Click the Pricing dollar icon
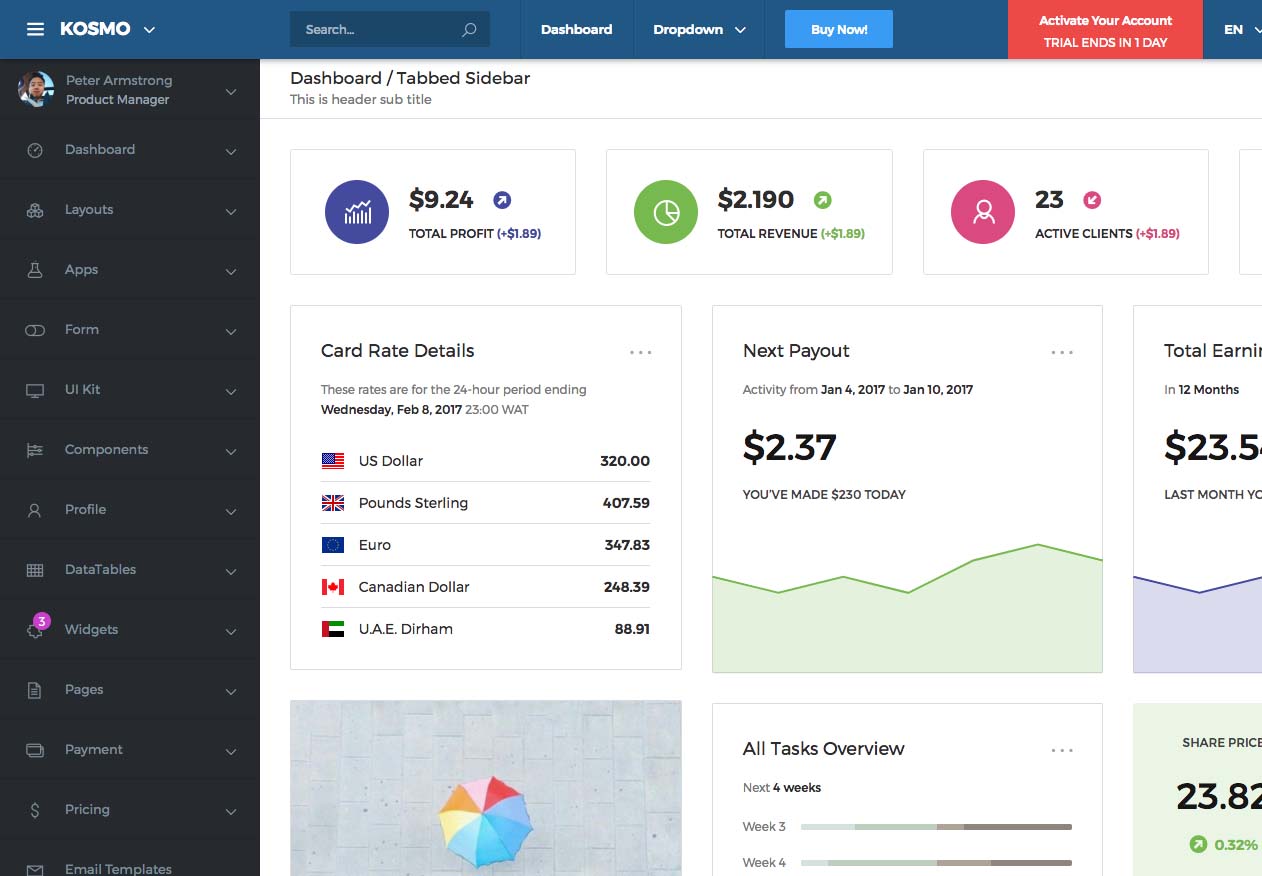 point(35,810)
